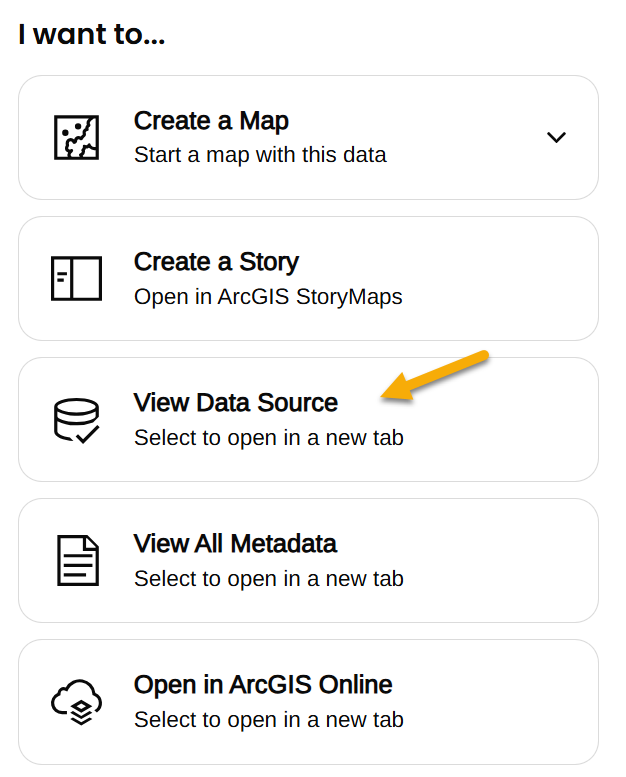Open the View Data Source card

tap(308, 419)
